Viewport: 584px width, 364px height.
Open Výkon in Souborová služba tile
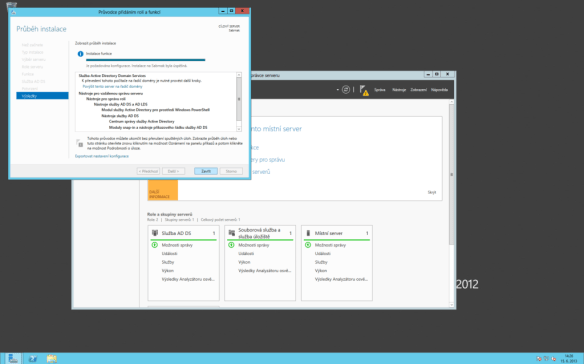(244, 262)
